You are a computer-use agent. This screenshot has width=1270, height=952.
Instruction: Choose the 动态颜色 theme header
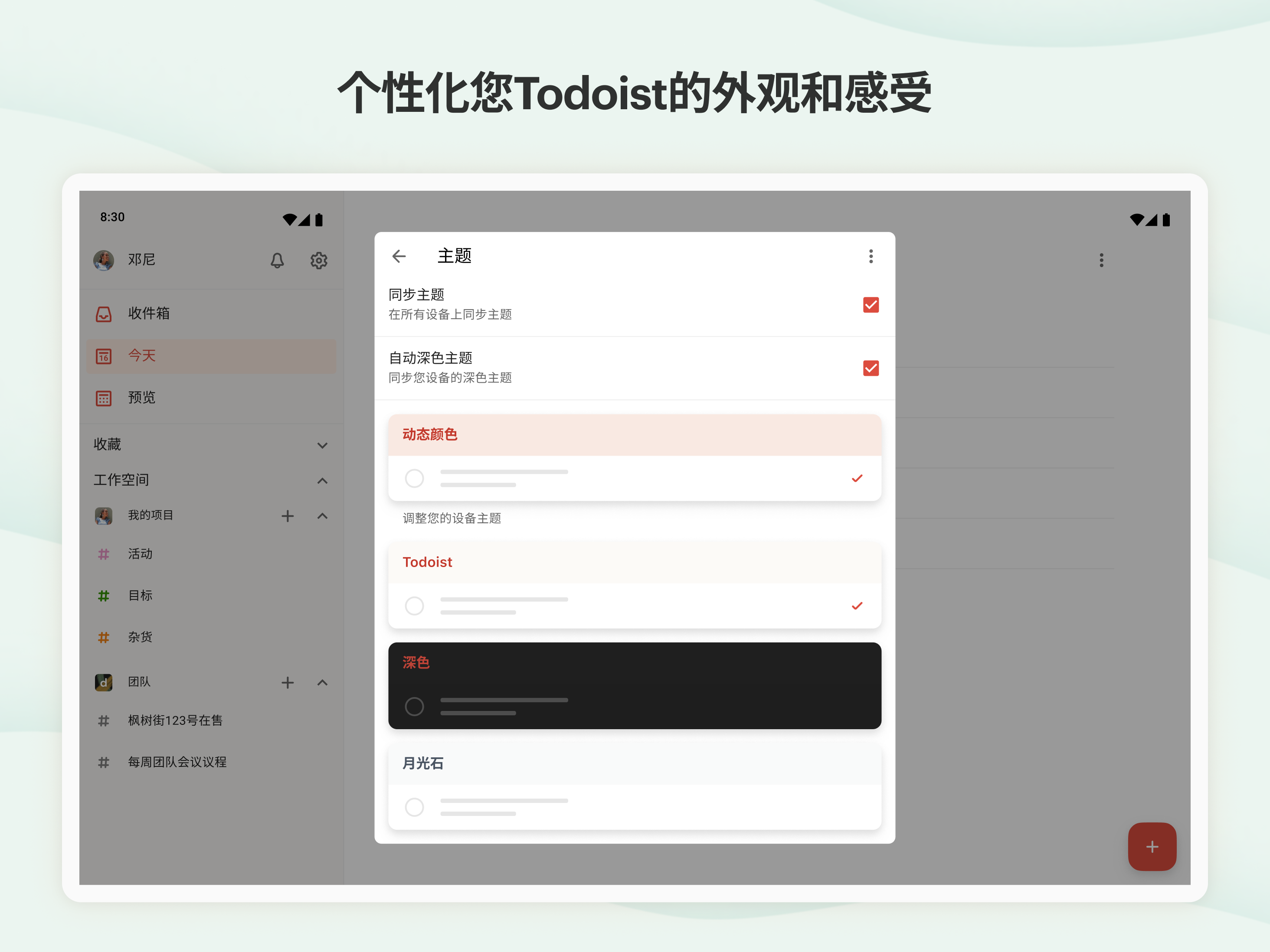pos(635,435)
